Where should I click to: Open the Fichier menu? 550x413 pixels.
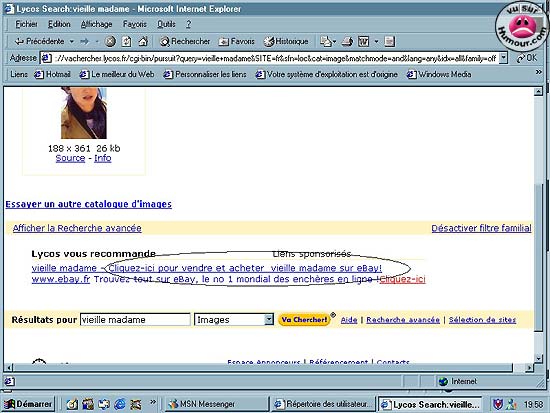pyautogui.click(x=26, y=24)
